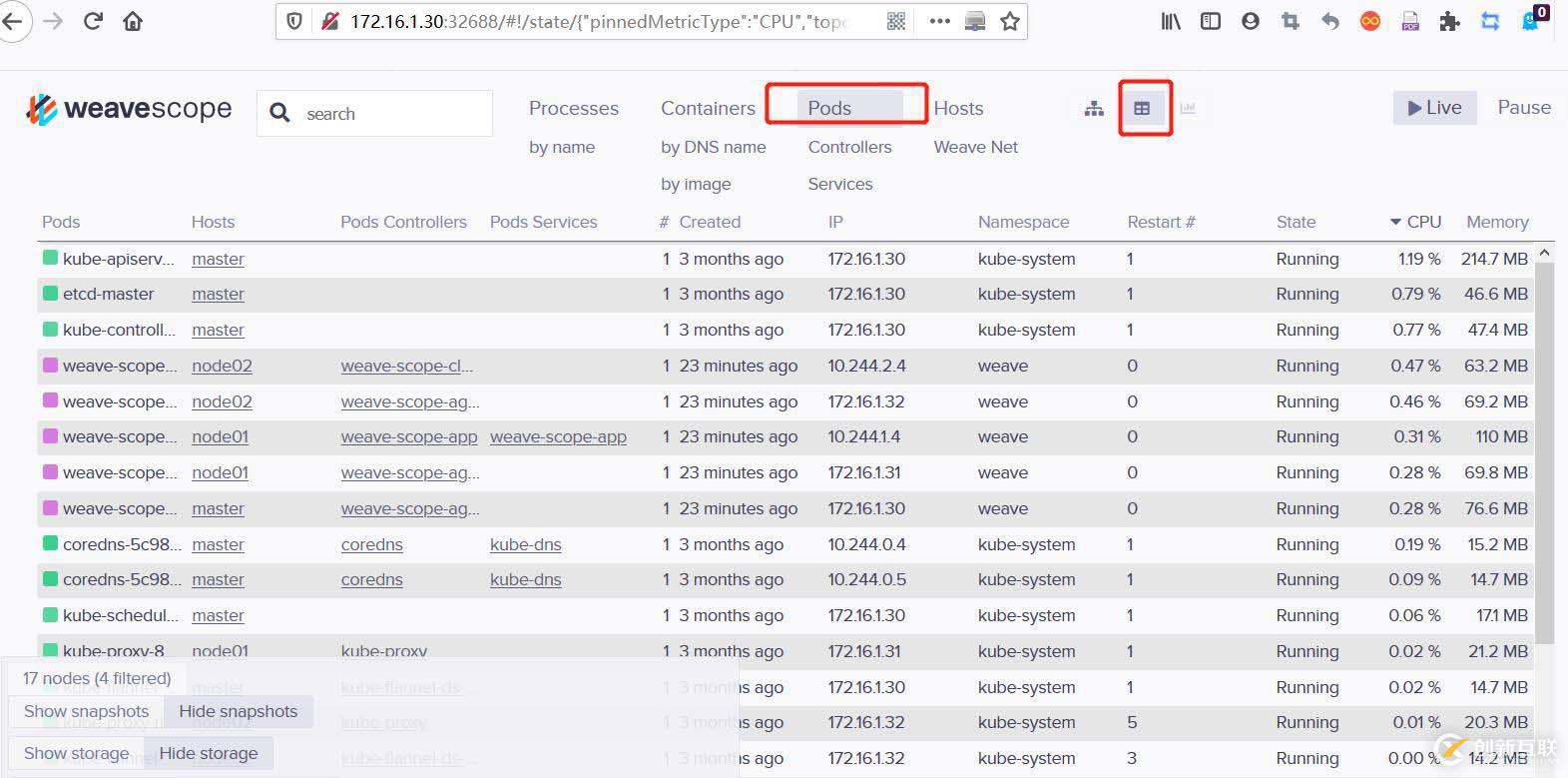Open the Ghostery ghost extension icon
1568x778 pixels.
coord(1530,21)
